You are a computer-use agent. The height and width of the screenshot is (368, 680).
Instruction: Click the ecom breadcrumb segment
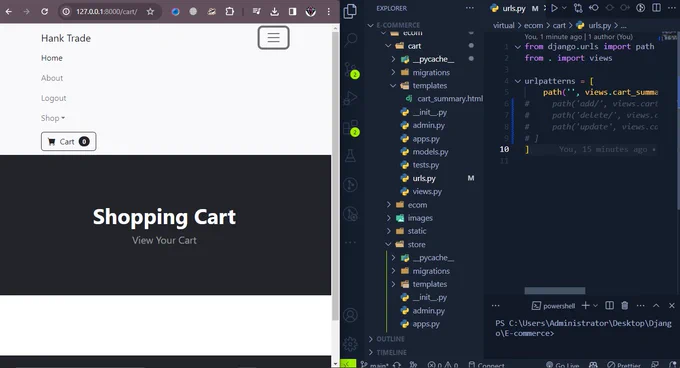click(533, 26)
